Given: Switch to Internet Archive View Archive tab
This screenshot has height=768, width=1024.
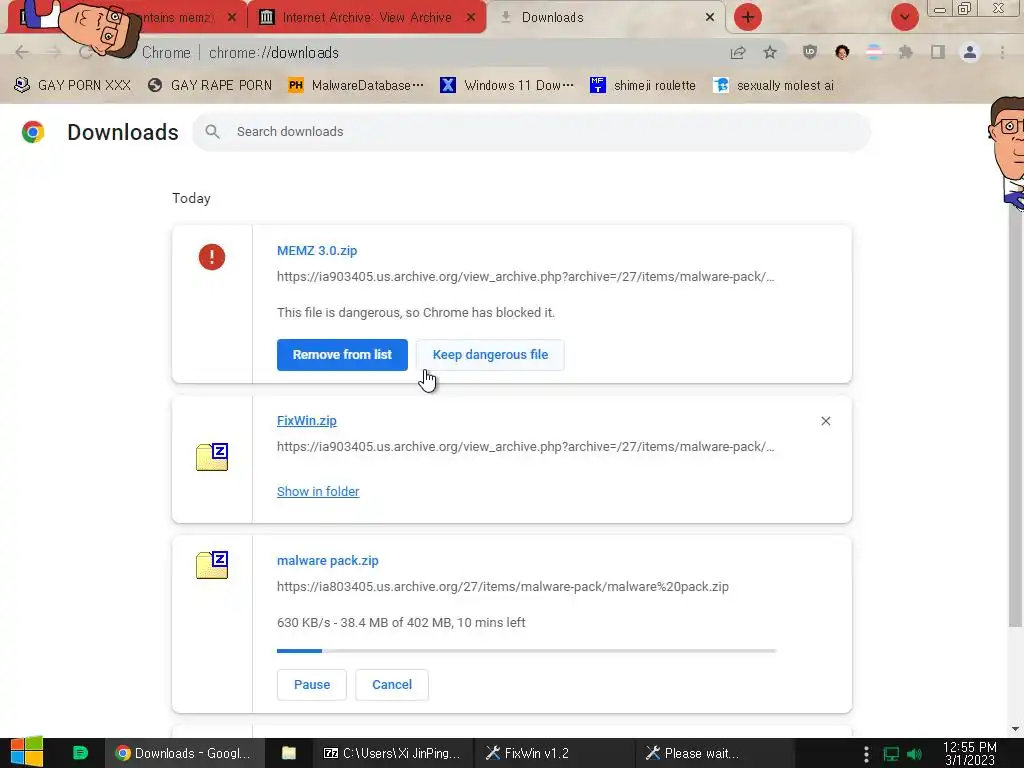Looking at the screenshot, I should [366, 18].
